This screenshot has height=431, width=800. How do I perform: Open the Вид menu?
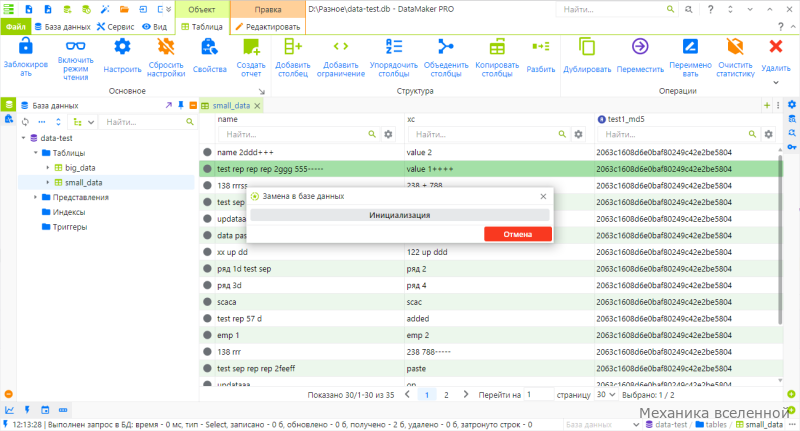pyautogui.click(x=155, y=27)
